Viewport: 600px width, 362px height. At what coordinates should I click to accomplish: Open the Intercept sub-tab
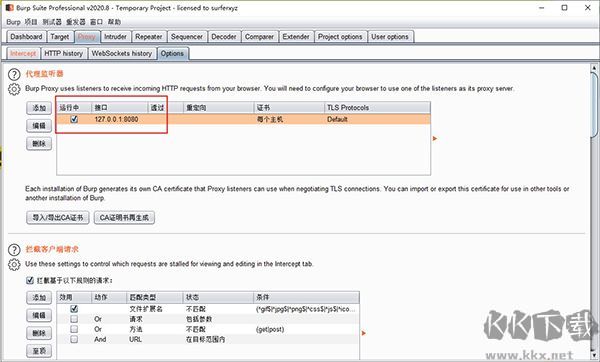pyautogui.click(x=23, y=53)
